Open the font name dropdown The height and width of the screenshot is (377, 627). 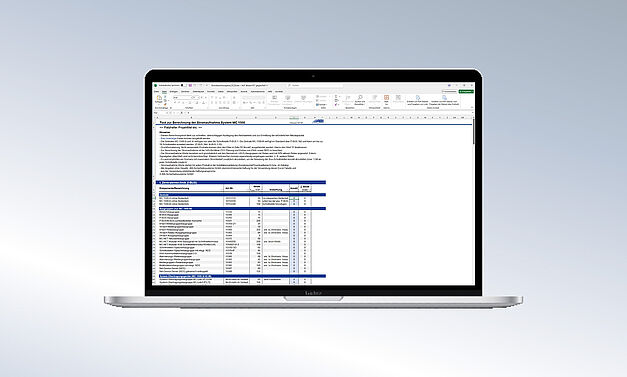pyautogui.click(x=182, y=98)
